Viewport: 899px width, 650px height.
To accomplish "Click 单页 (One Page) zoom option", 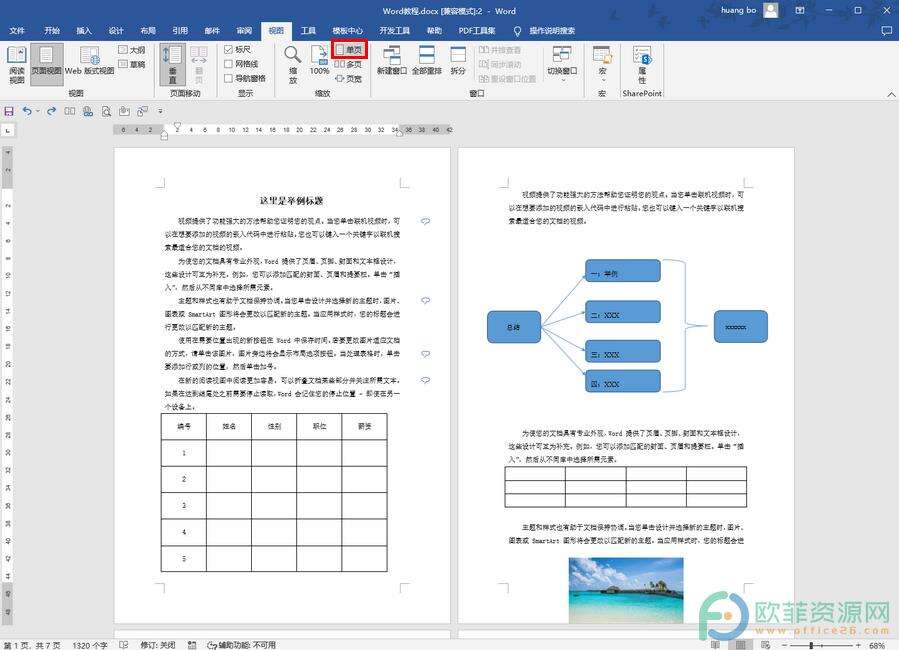I will (349, 50).
